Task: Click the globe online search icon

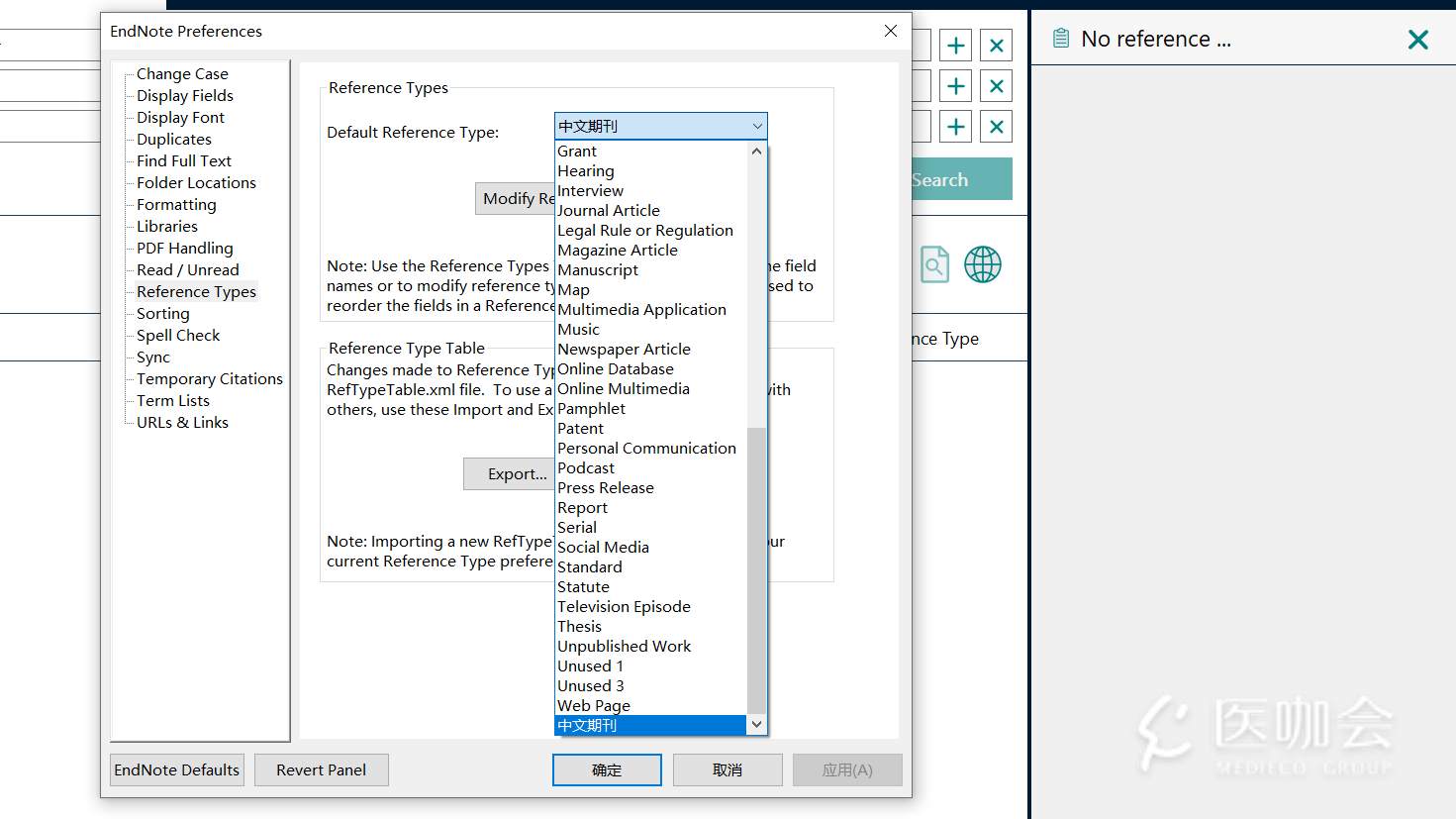Action: point(983,264)
